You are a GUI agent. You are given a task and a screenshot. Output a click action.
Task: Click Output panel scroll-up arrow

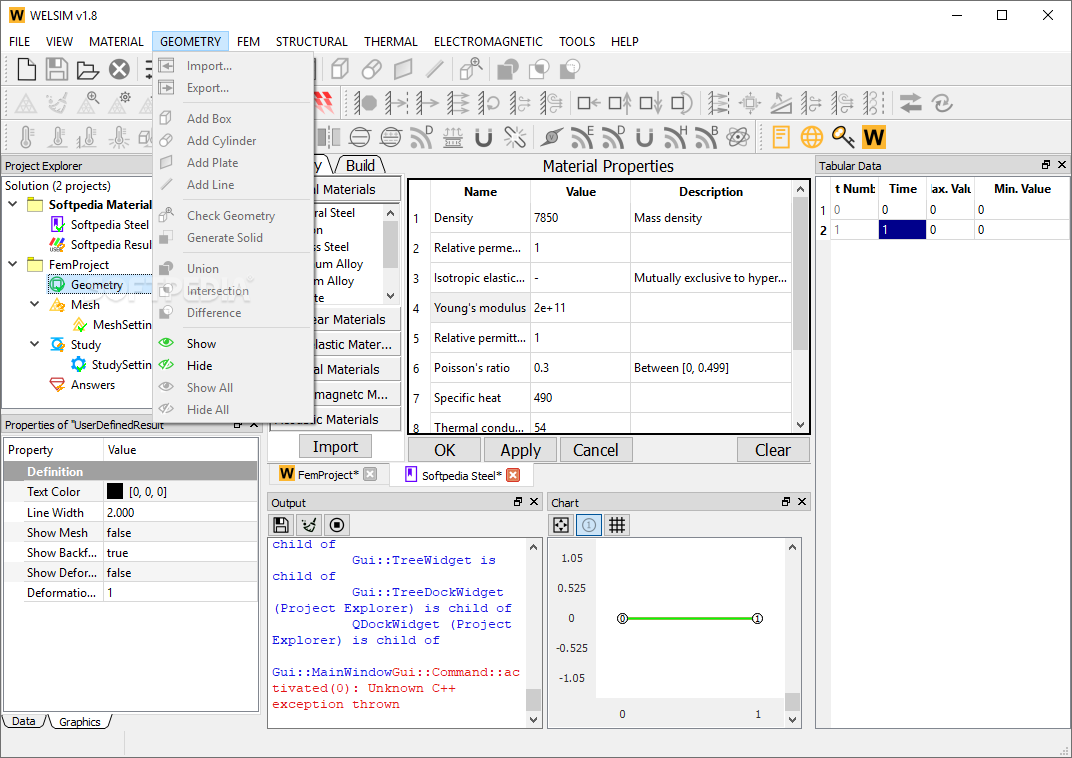pyautogui.click(x=533, y=547)
